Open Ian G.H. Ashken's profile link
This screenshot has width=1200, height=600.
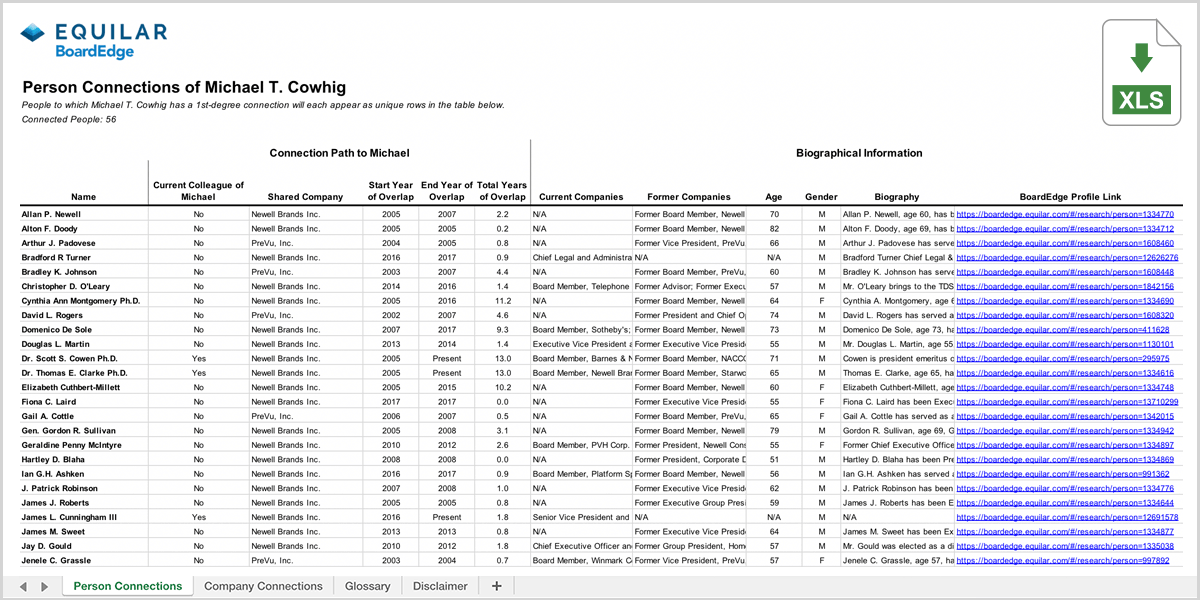click(x=1063, y=474)
